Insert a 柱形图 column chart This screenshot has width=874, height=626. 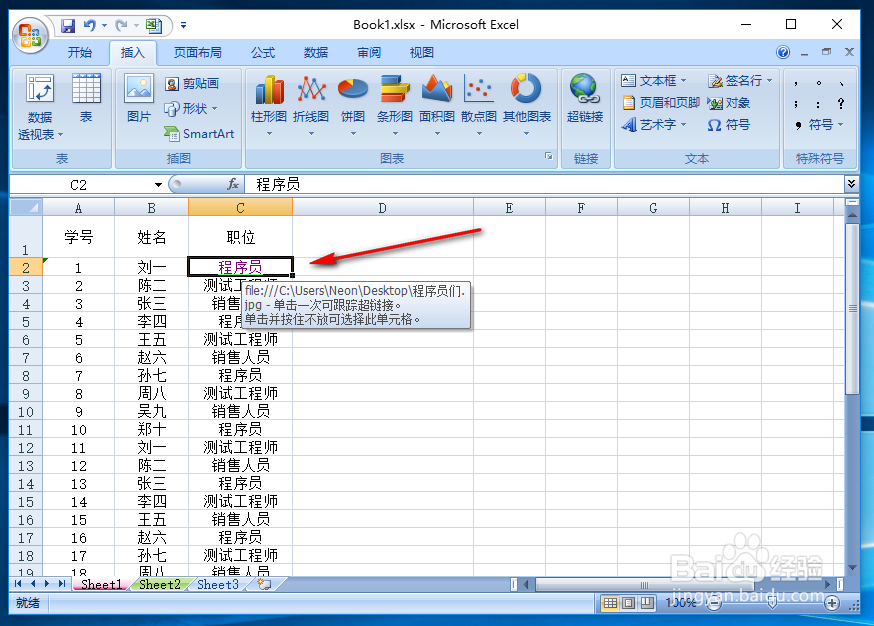(x=267, y=95)
